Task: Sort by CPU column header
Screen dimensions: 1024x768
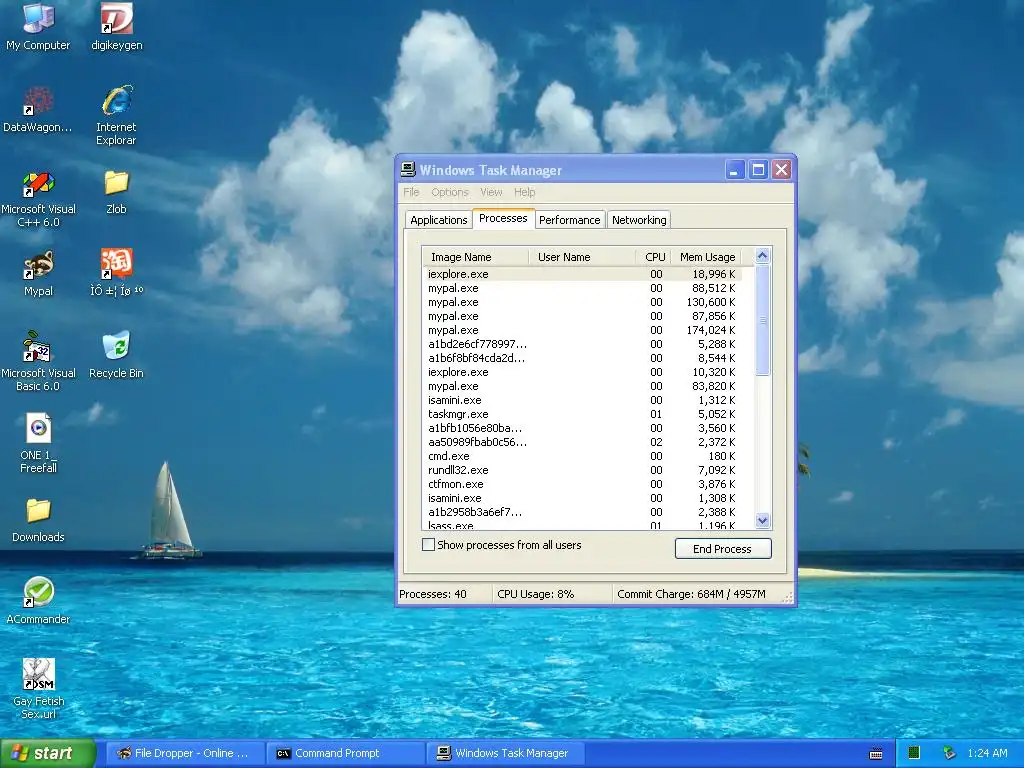Action: pyautogui.click(x=654, y=257)
